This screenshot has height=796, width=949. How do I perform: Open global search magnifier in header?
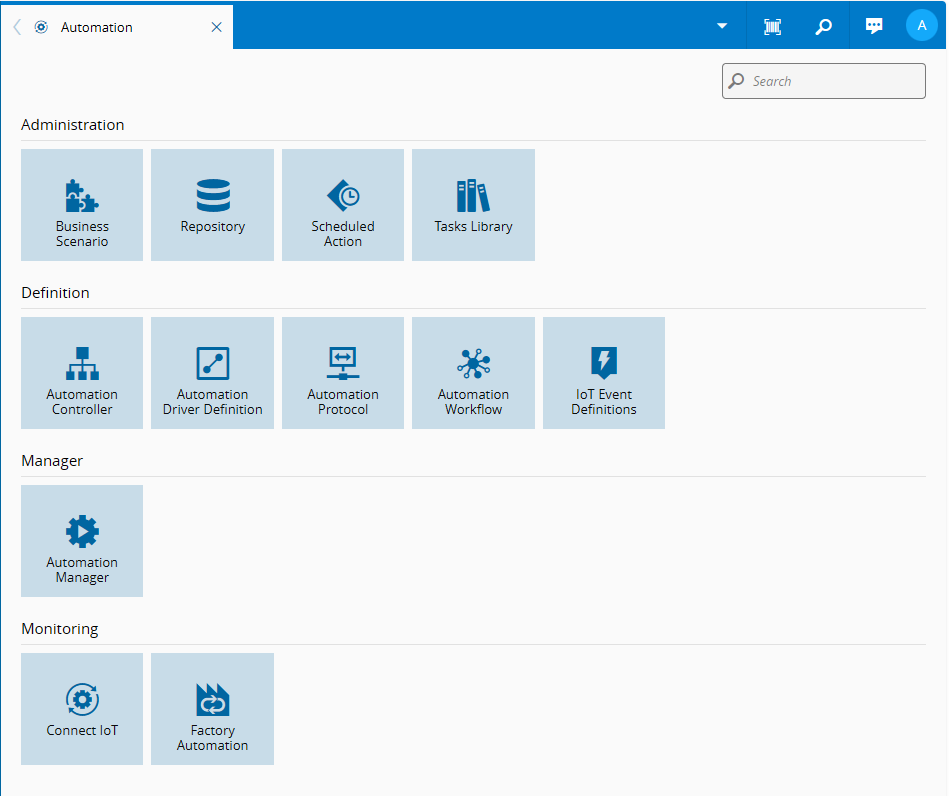coord(823,27)
